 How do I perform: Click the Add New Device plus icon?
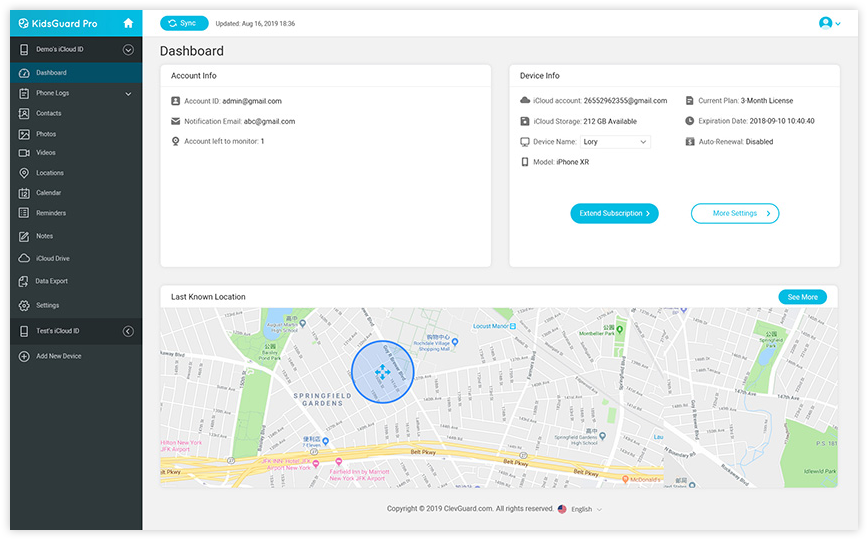click(24, 357)
